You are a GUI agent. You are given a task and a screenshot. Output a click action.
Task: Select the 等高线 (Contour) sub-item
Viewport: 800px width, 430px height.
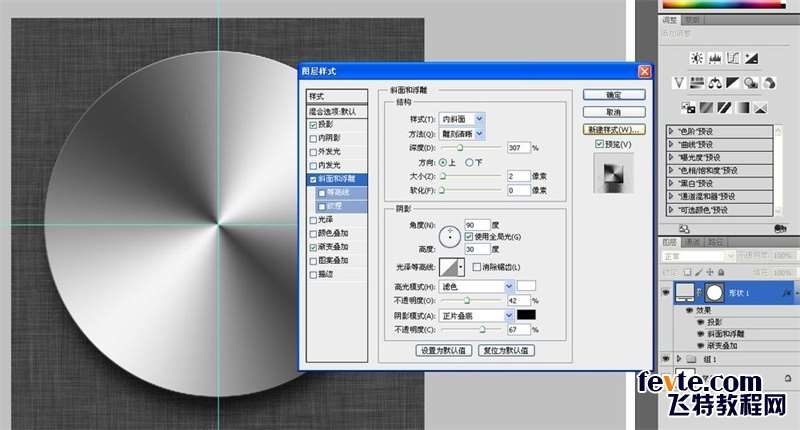pos(338,193)
